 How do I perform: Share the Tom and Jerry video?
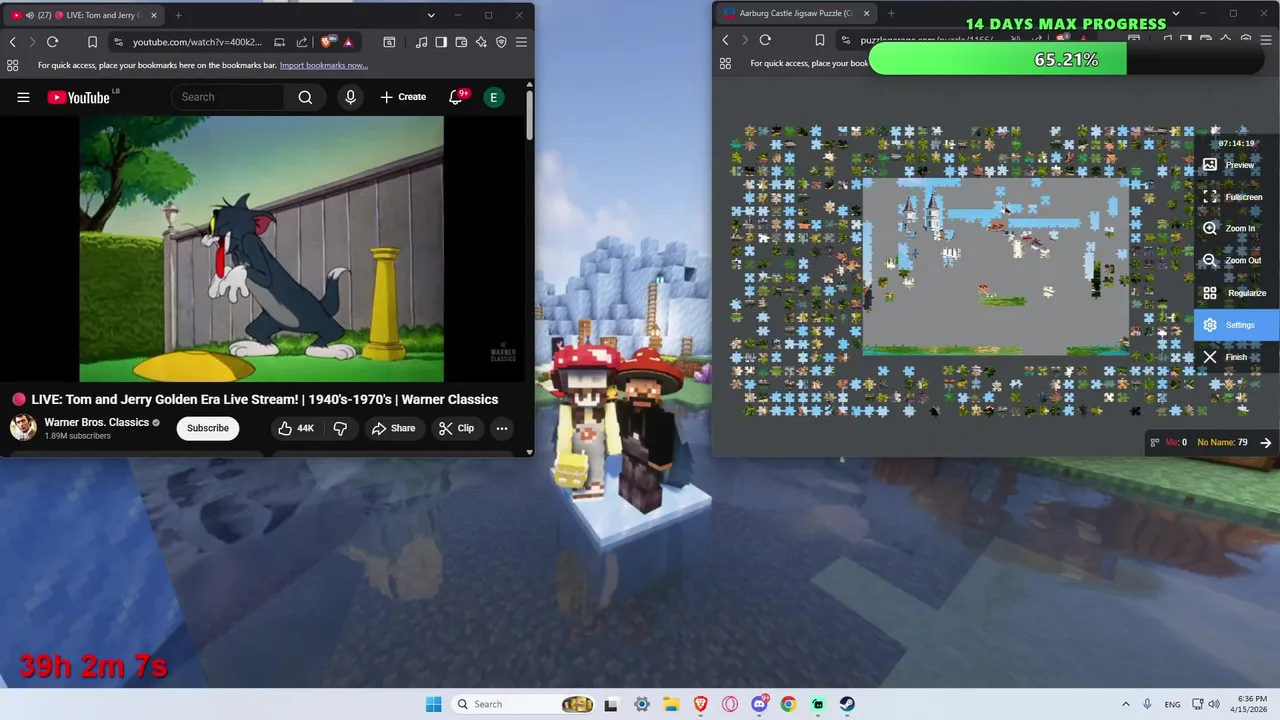pyautogui.click(x=393, y=428)
